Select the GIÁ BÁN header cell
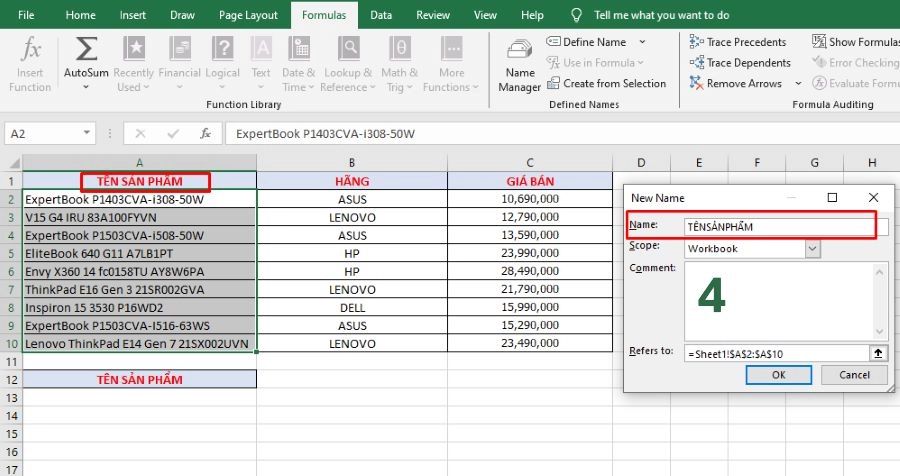Screen dimensions: 900x476 tap(530, 181)
